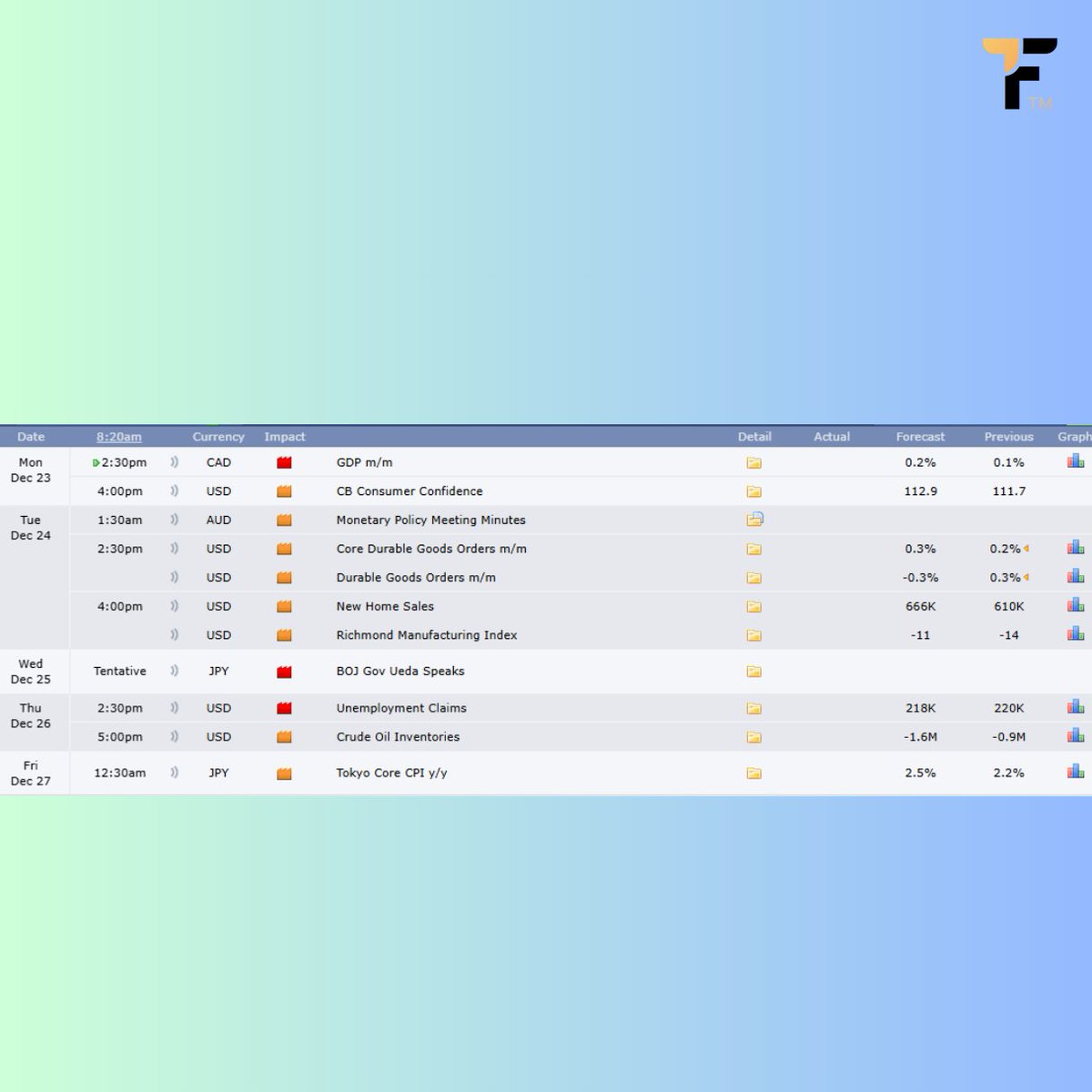This screenshot has height=1092, width=1092.
Task: Open the Tokyo Core CPI y/y event
Action: 392,773
